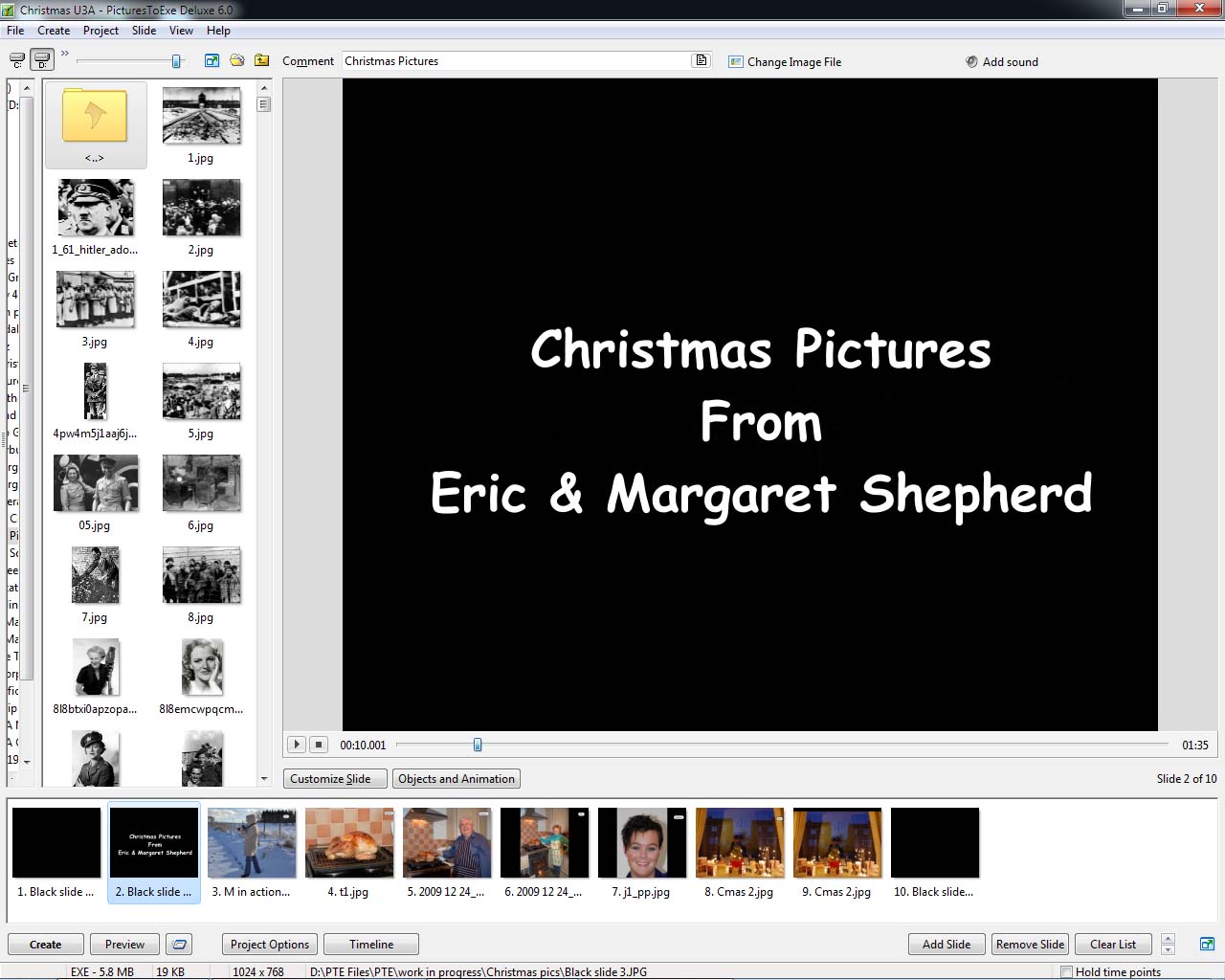Go up one folder level icon
This screenshot has height=980, width=1225.
click(261, 60)
